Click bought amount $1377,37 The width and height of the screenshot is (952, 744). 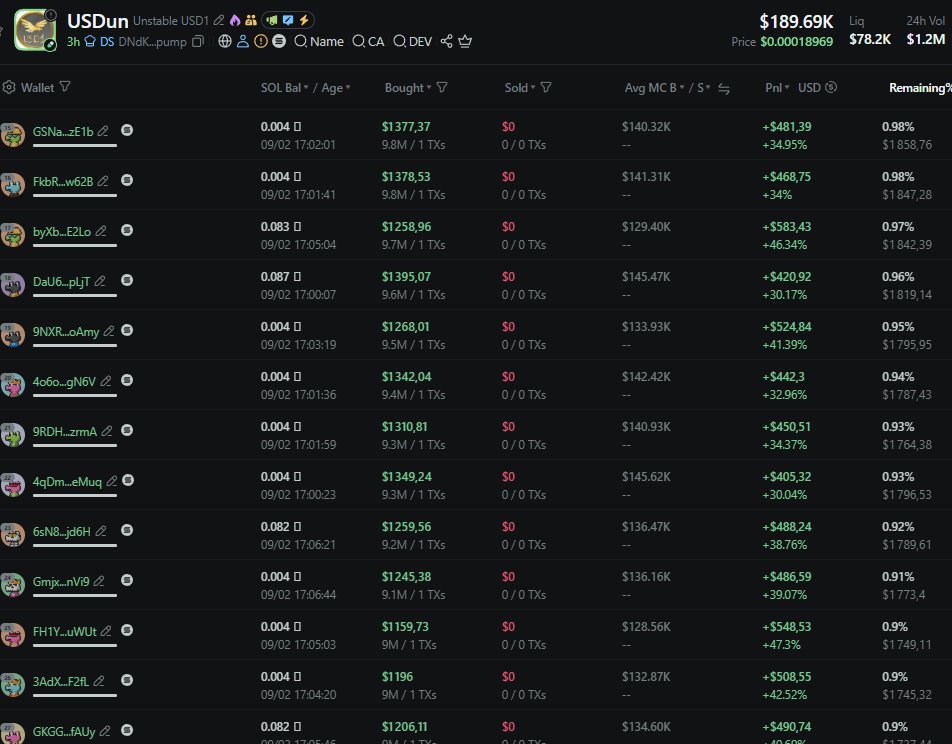click(406, 126)
